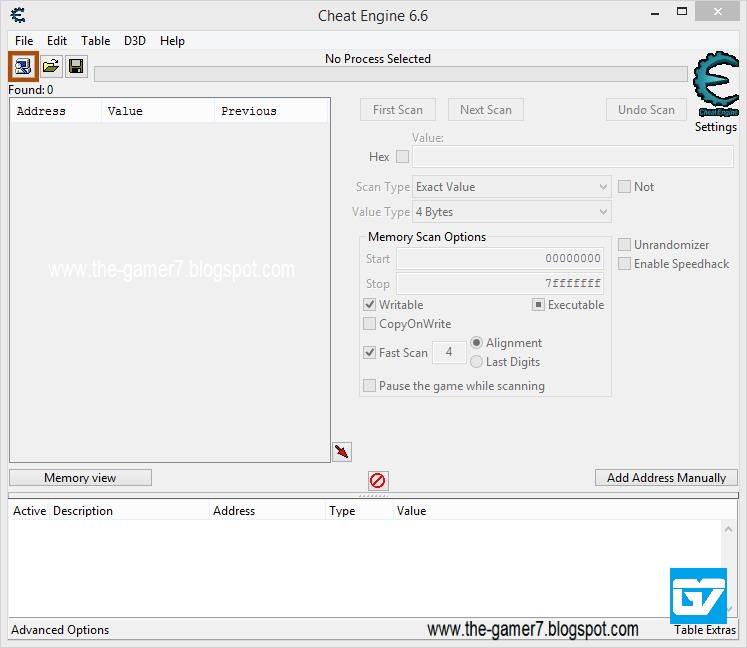747x648 pixels.
Task: Select the Alignment radio button
Action: [476, 343]
